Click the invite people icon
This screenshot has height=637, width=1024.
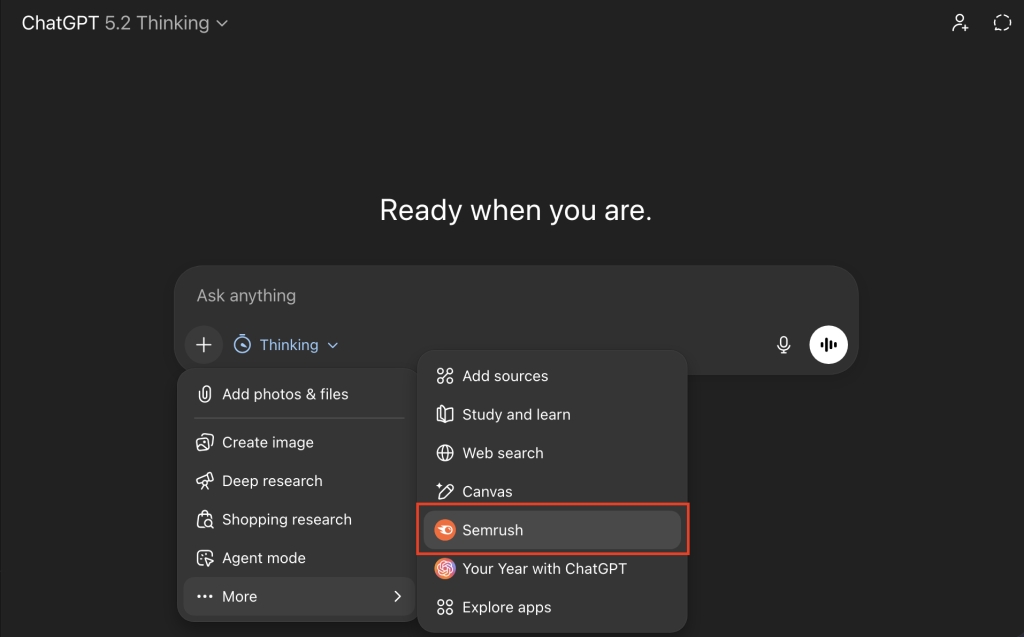pos(960,23)
